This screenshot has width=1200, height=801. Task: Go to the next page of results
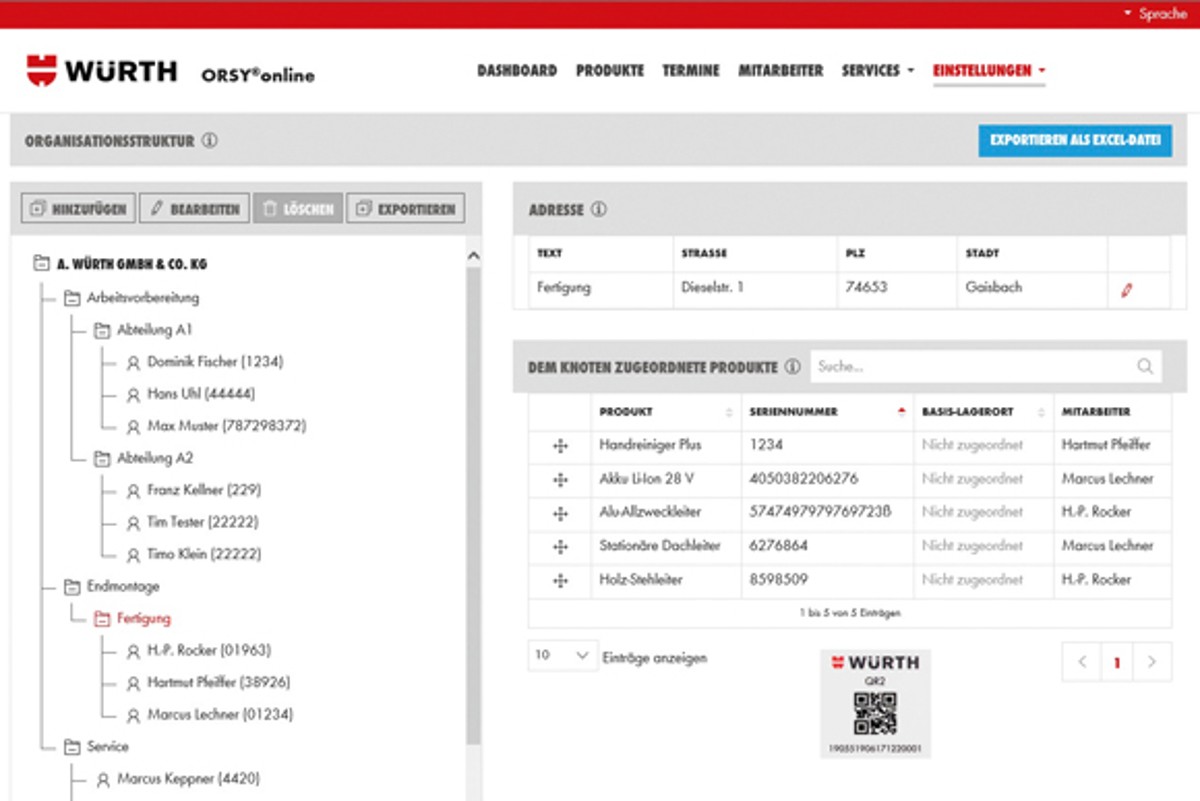coord(1153,662)
